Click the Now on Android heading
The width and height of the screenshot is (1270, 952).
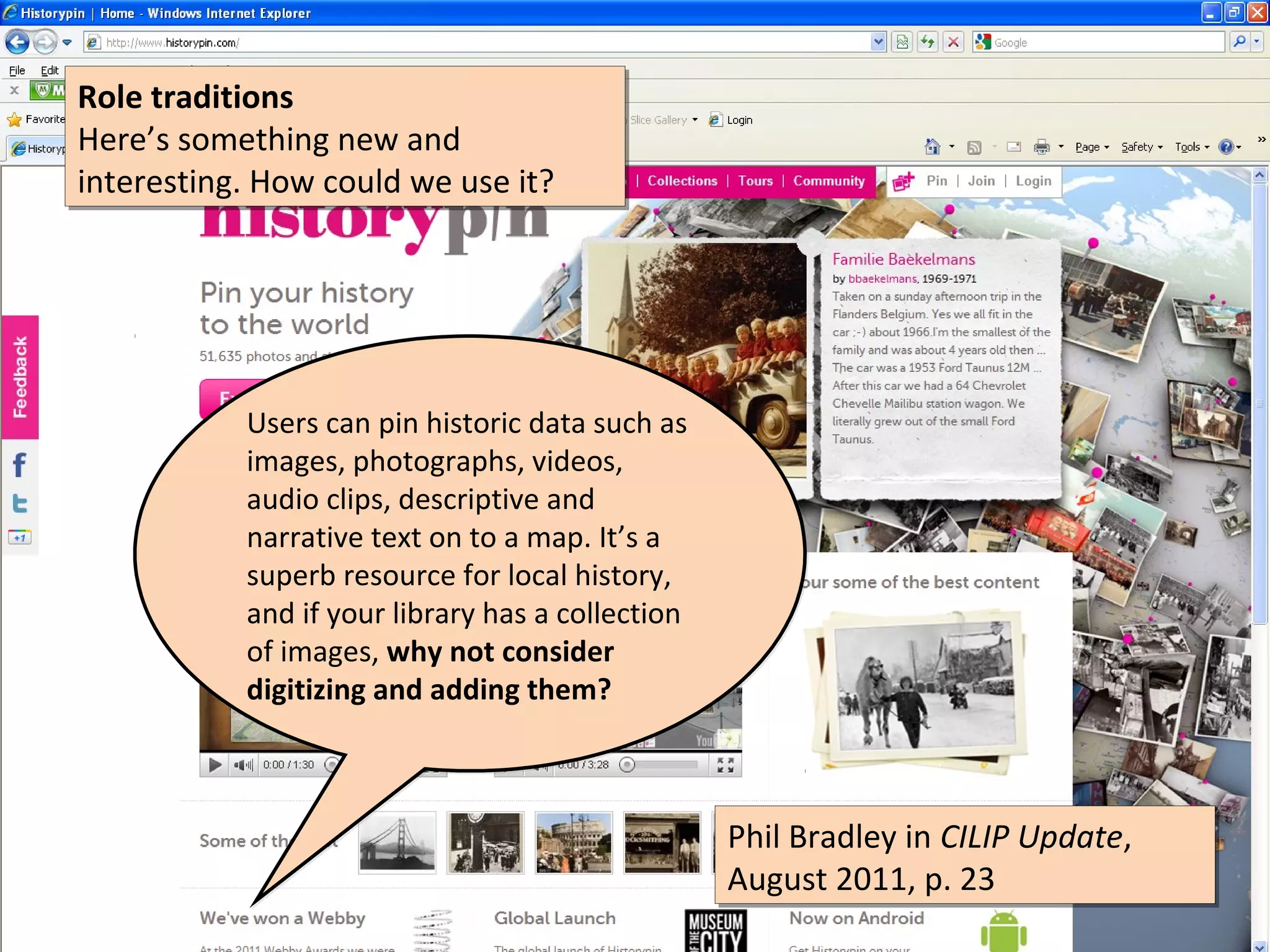pos(856,918)
